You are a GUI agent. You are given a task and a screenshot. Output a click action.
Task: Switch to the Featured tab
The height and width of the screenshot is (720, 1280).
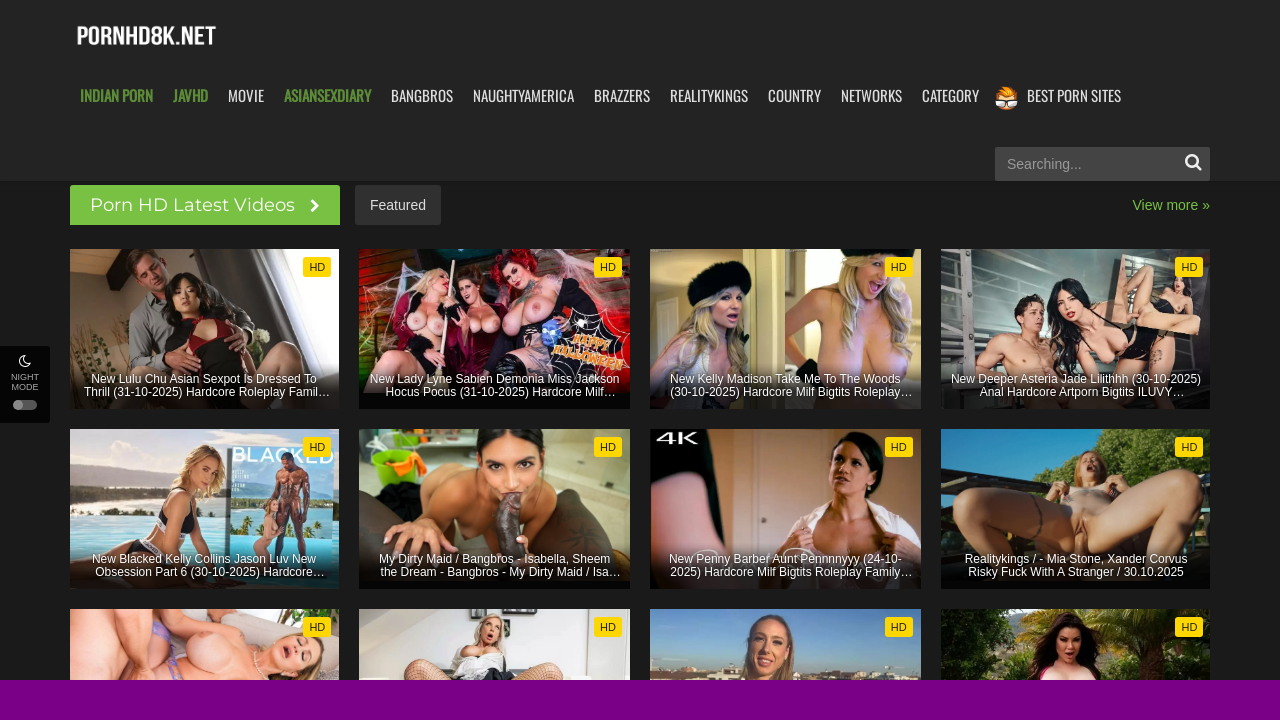pyautogui.click(x=398, y=205)
